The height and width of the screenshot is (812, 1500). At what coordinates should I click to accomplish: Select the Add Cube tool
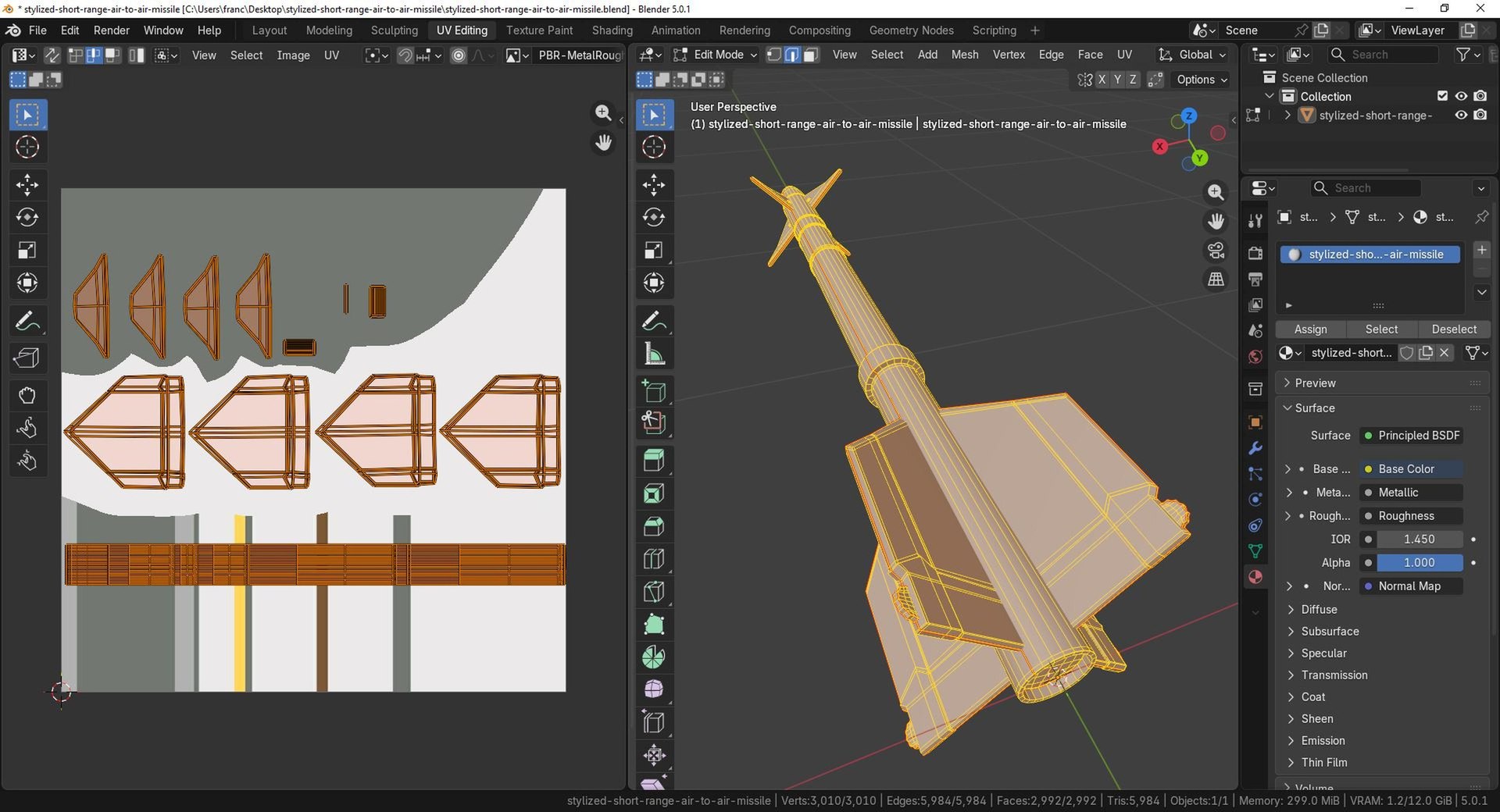click(654, 391)
